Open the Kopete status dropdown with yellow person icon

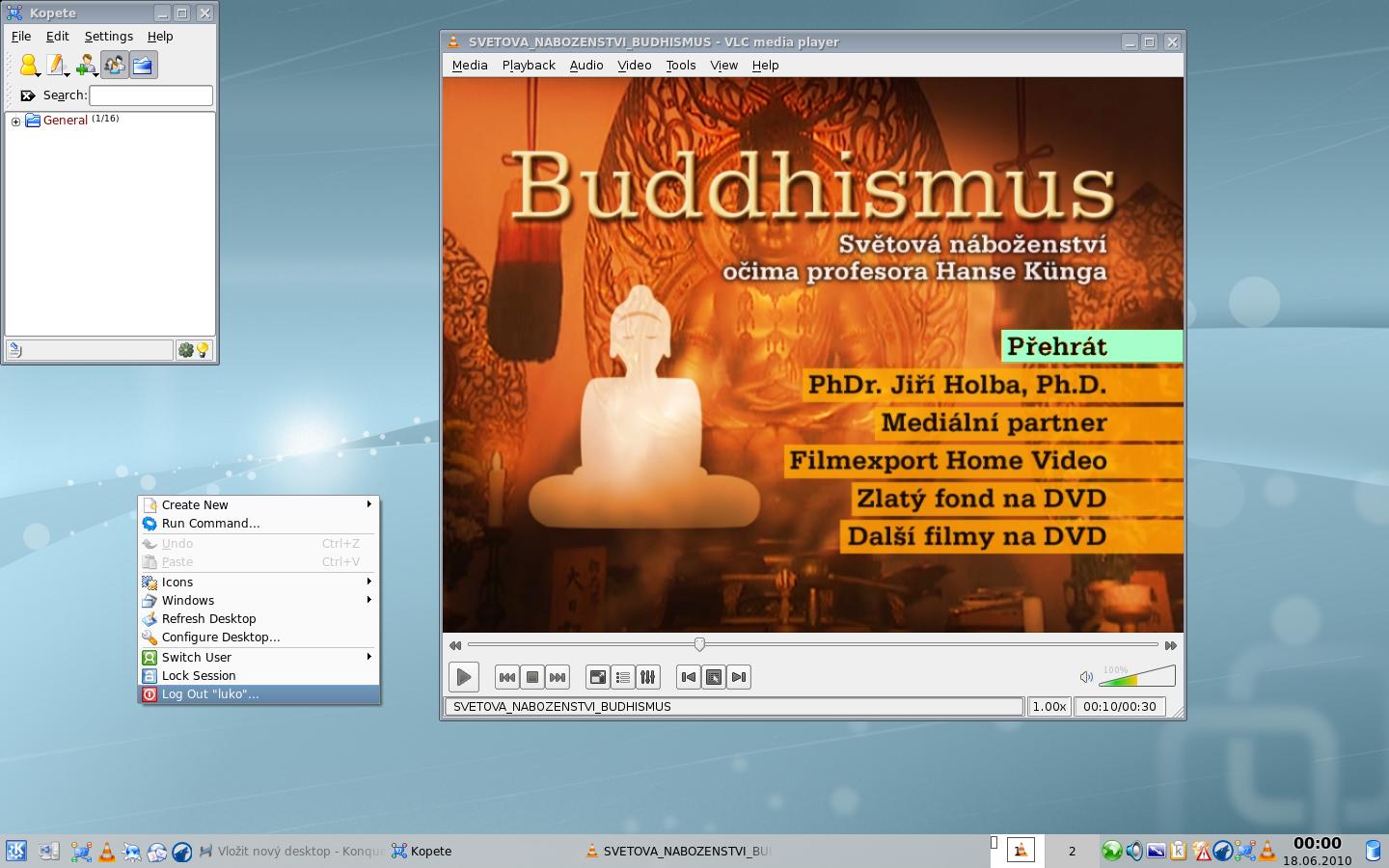pos(29,66)
